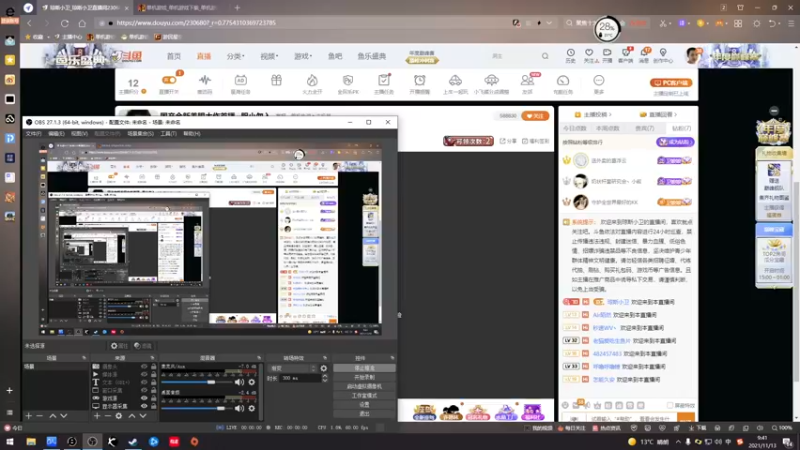Move scene up with arrow in Scenes dock
Viewport: 800px width, 450px height.
[x=53, y=416]
